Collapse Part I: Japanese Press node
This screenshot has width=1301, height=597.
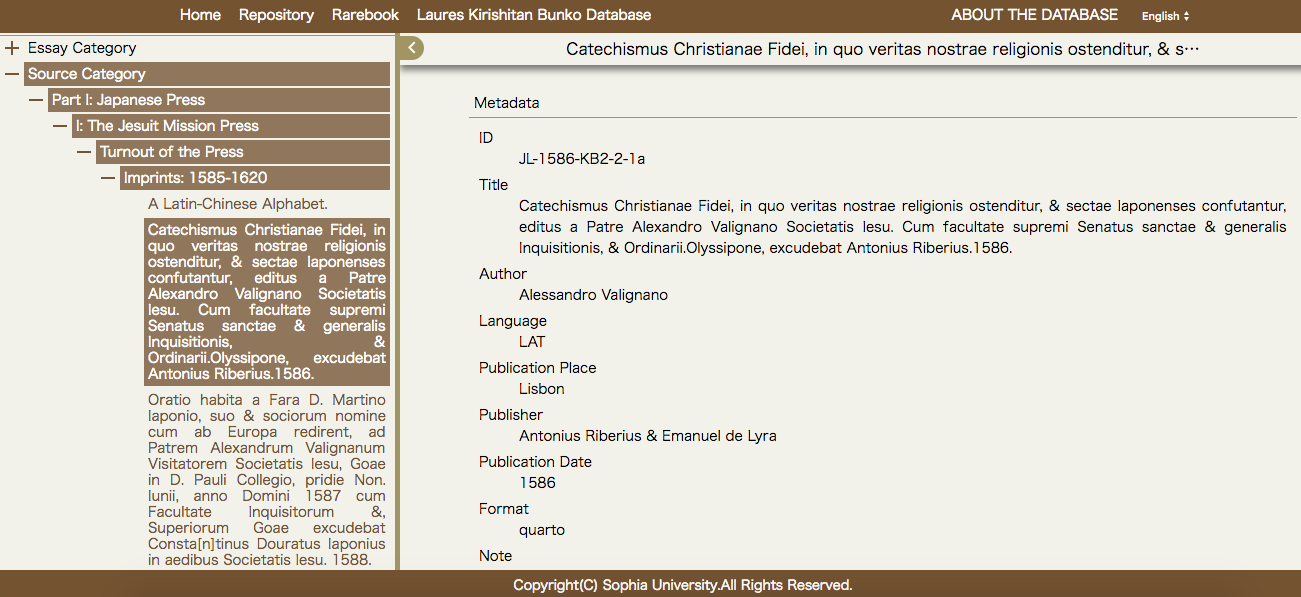36,100
